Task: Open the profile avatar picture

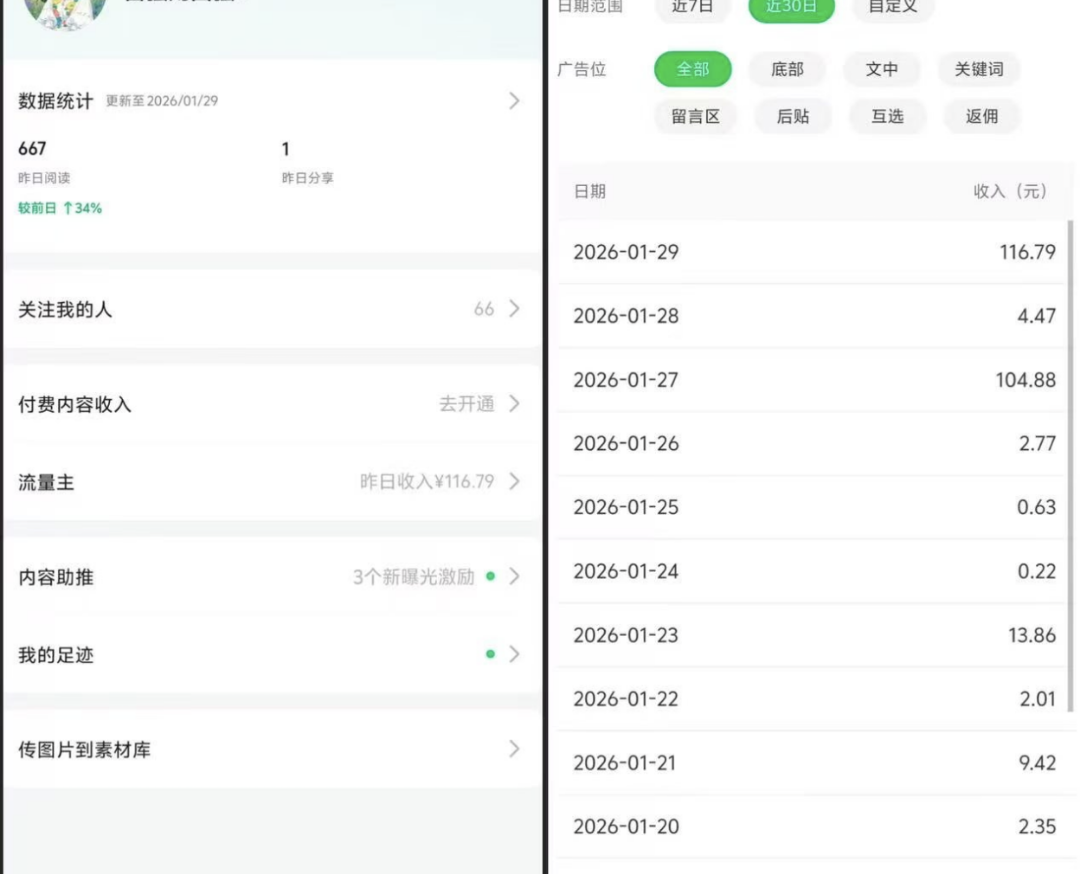Action: pos(65,10)
